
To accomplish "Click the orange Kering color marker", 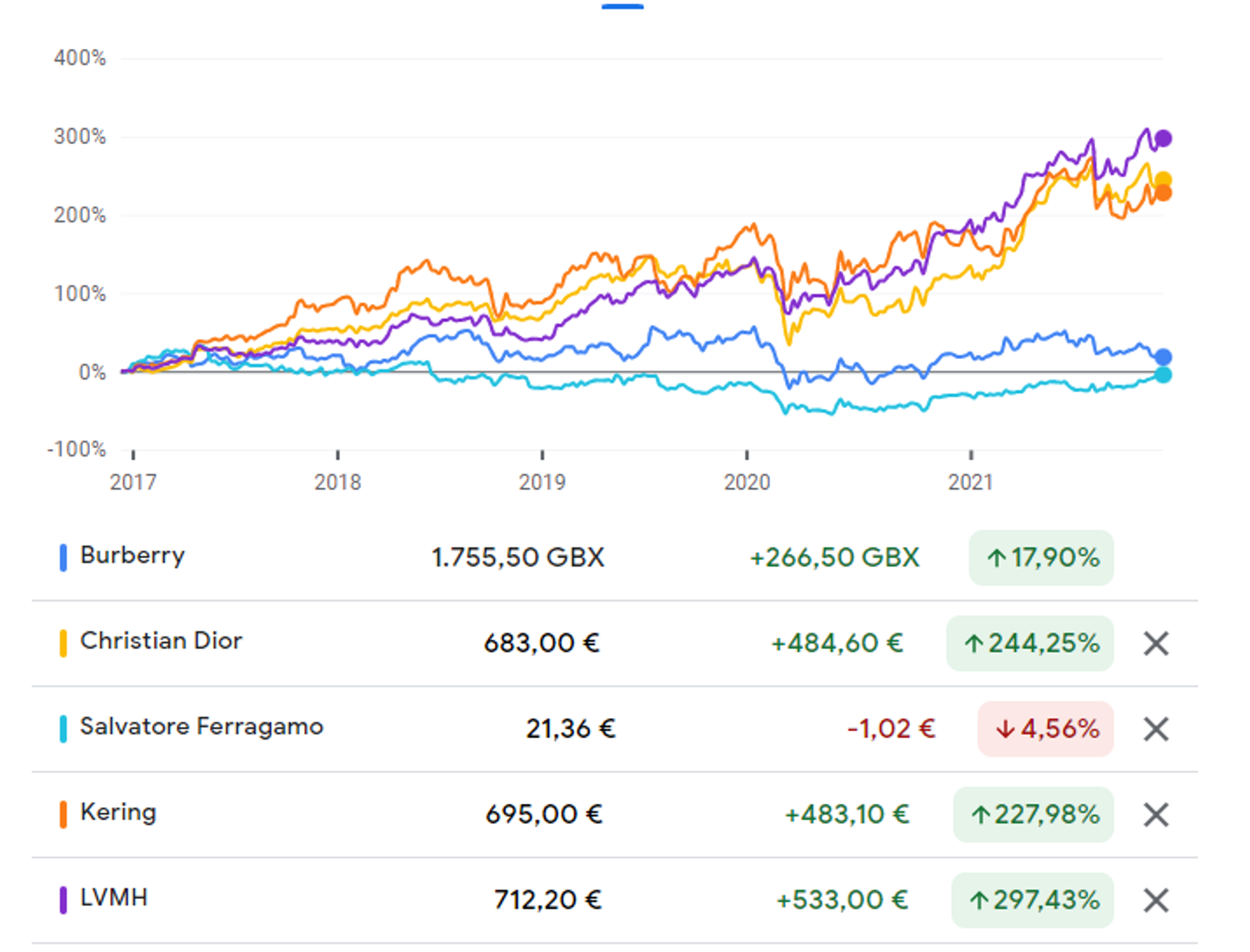I will point(63,815).
